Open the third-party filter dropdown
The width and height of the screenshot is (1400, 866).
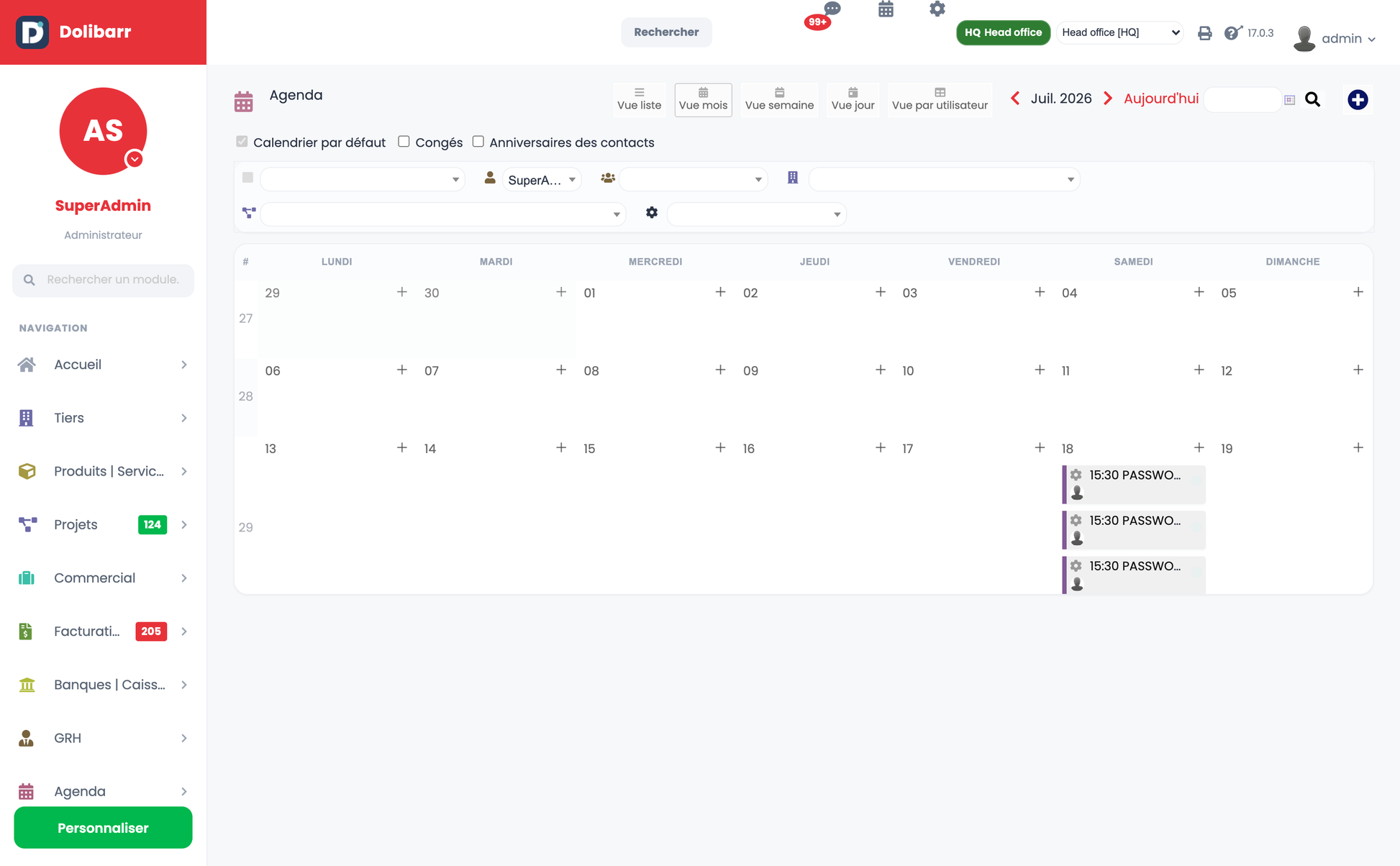pyautogui.click(x=944, y=179)
